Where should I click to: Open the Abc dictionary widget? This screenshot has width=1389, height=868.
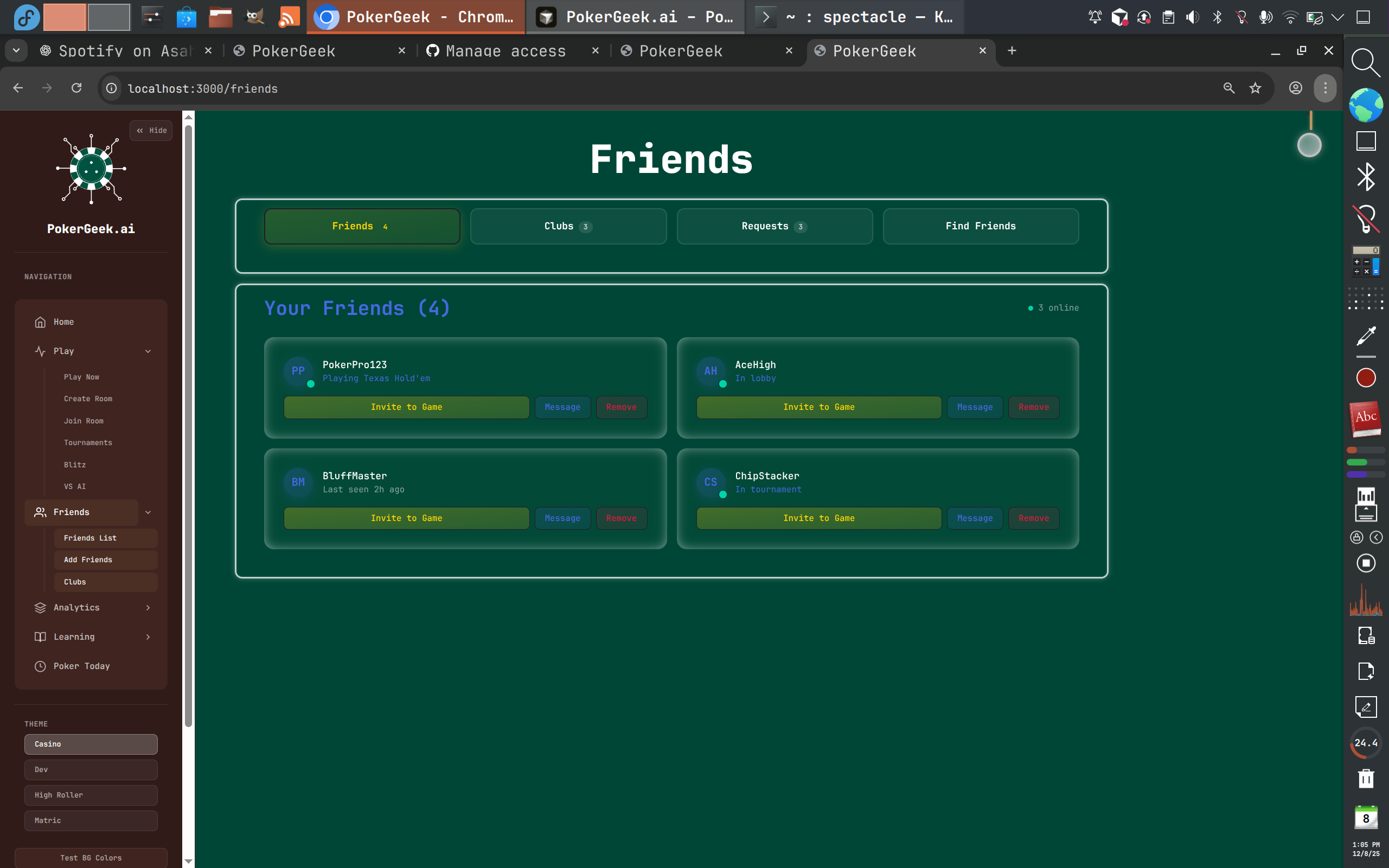[1365, 419]
